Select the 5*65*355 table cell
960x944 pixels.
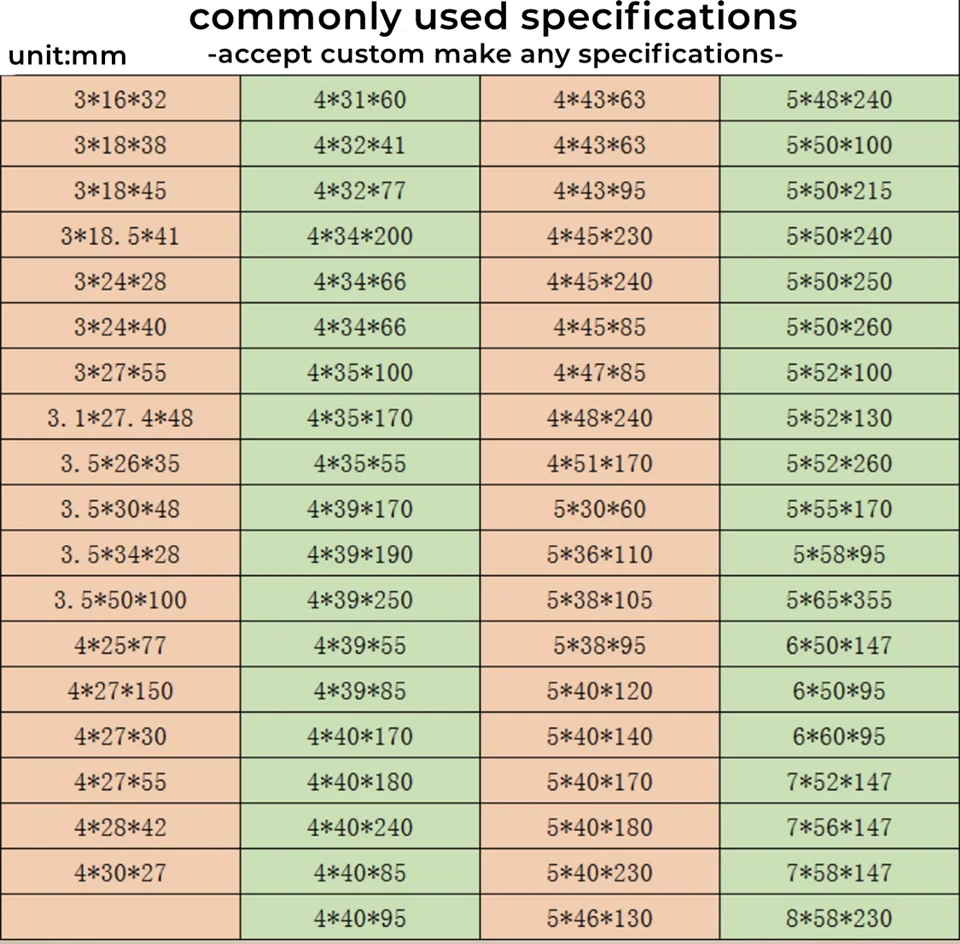(839, 600)
